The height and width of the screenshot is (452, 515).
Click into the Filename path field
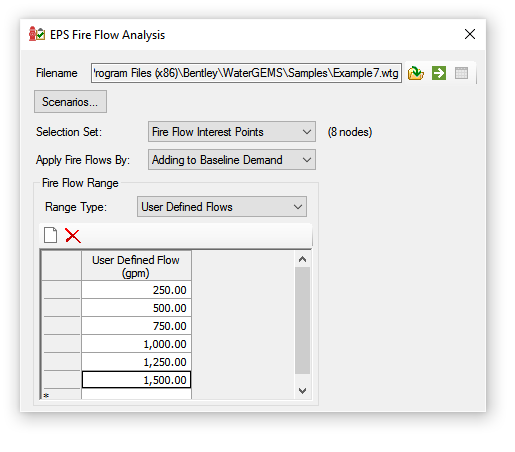(246, 73)
